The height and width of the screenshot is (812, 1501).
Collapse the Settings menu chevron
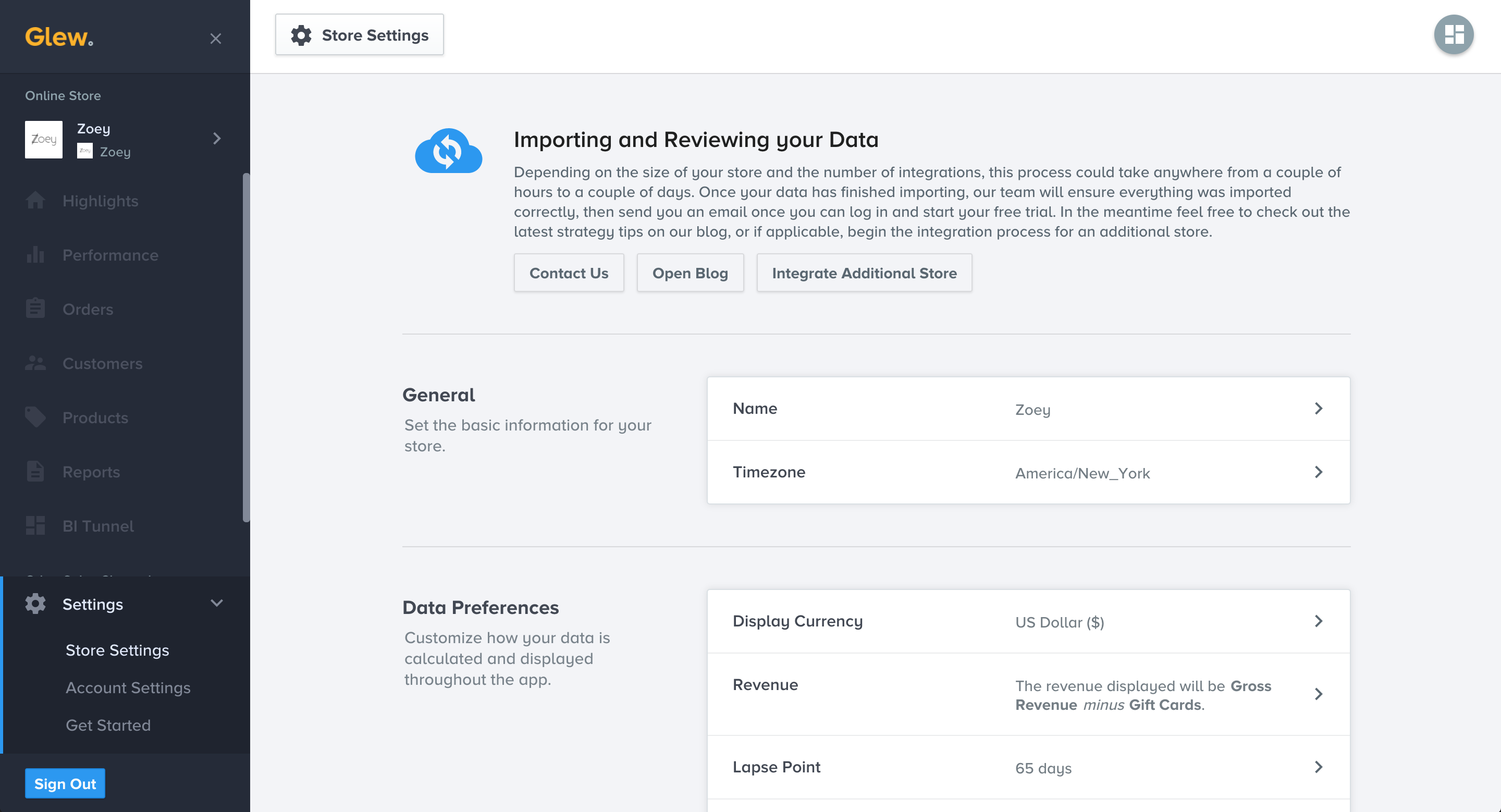click(x=217, y=604)
